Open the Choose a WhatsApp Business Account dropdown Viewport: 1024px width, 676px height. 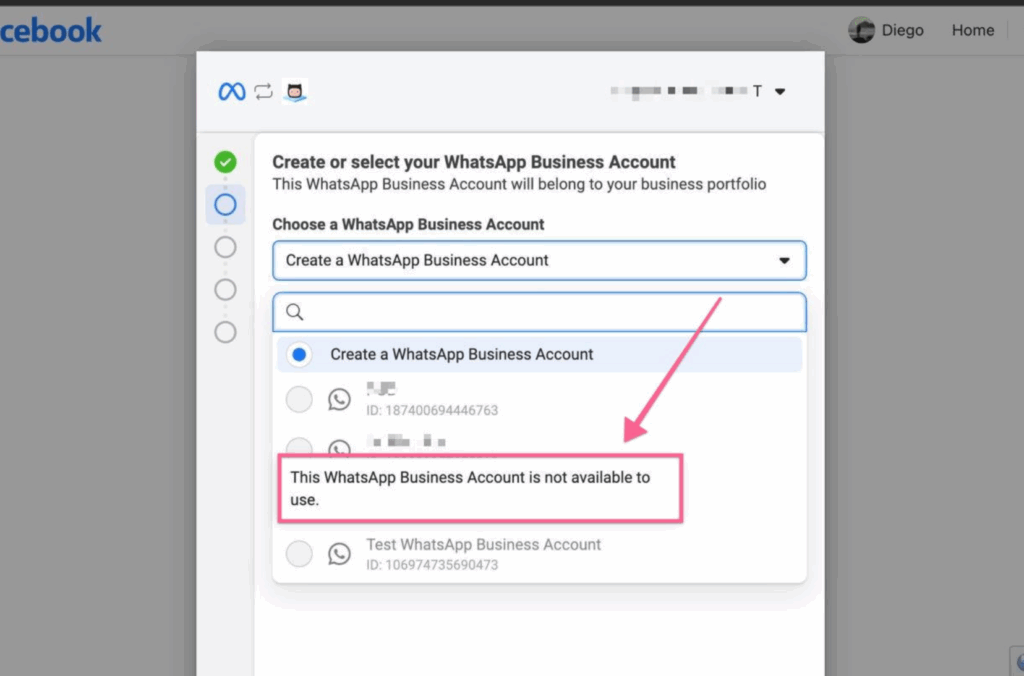tap(538, 260)
